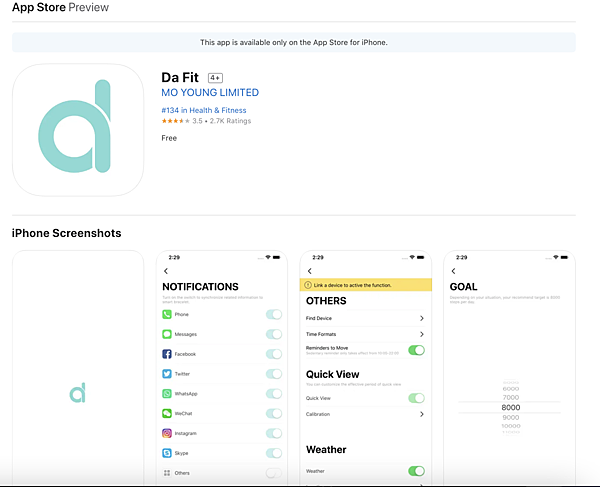Click the Facebook icon in Notifications list

coord(167,354)
